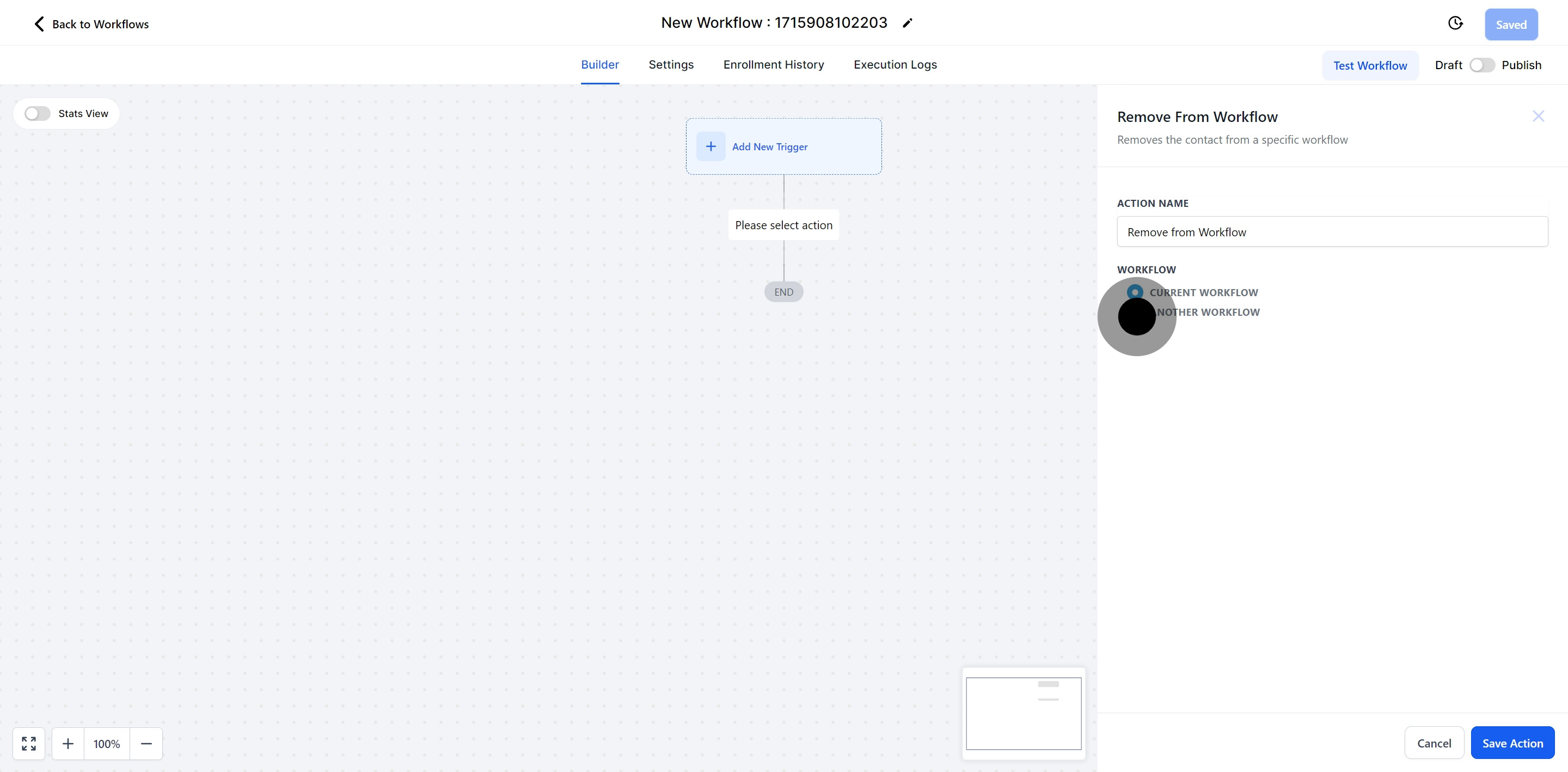Click the Test Workflow button
The height and width of the screenshot is (772, 1568).
tap(1370, 65)
